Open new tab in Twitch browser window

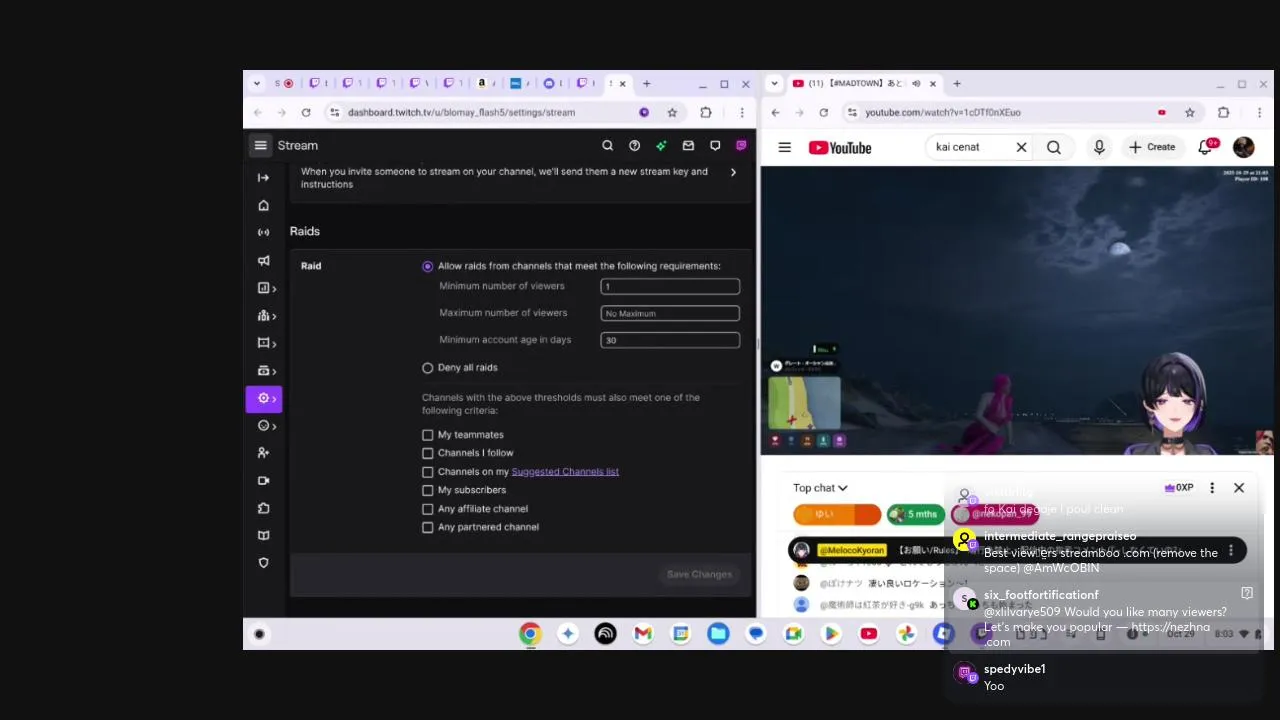pos(646,83)
